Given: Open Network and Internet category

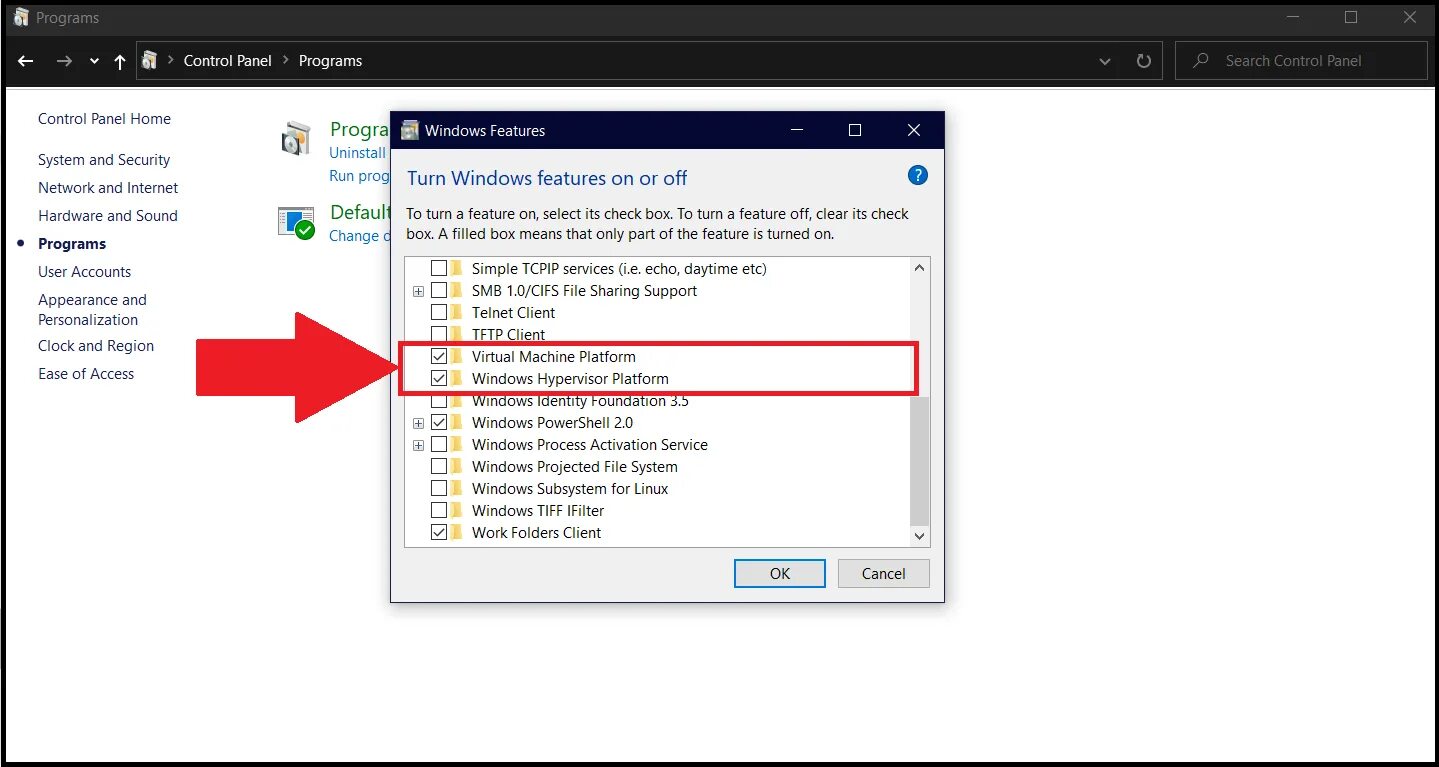Looking at the screenshot, I should [x=108, y=188].
